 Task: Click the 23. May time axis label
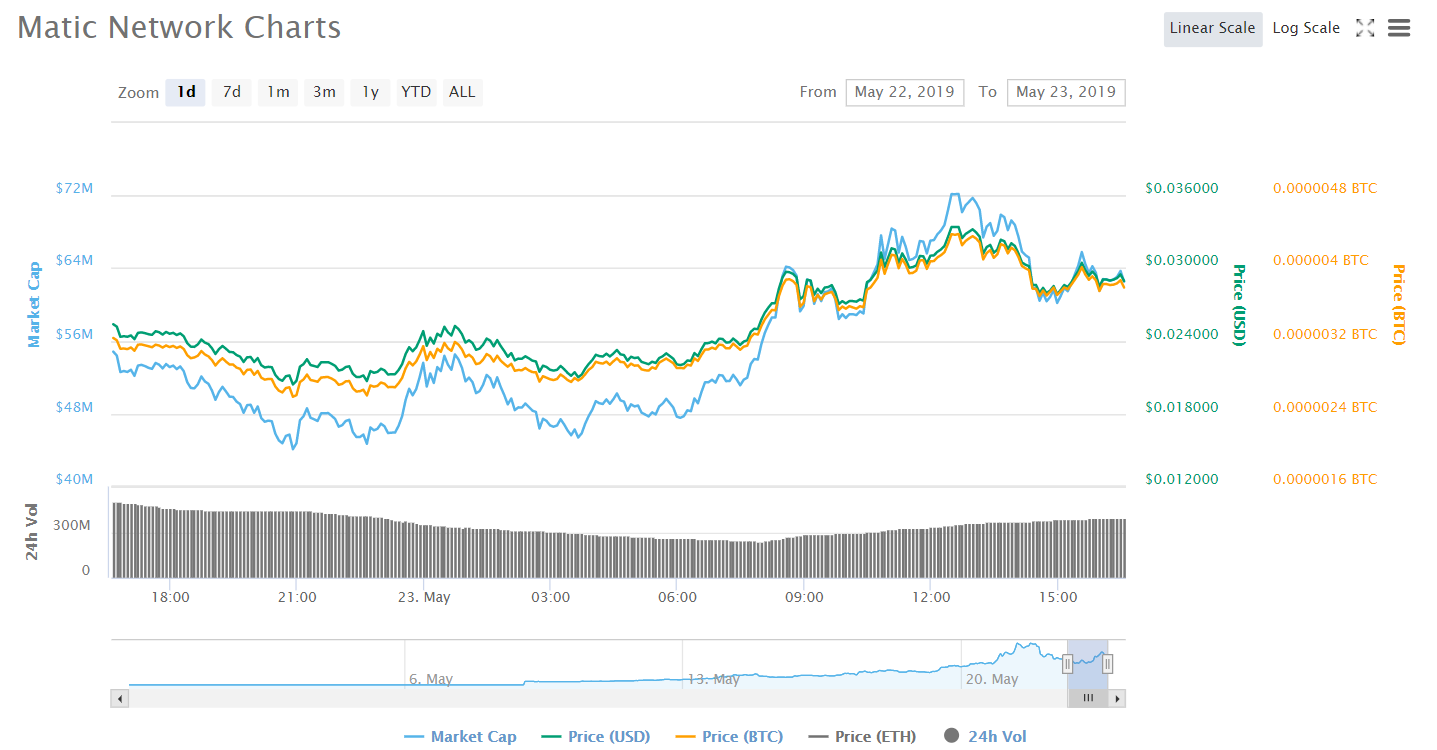(x=423, y=597)
